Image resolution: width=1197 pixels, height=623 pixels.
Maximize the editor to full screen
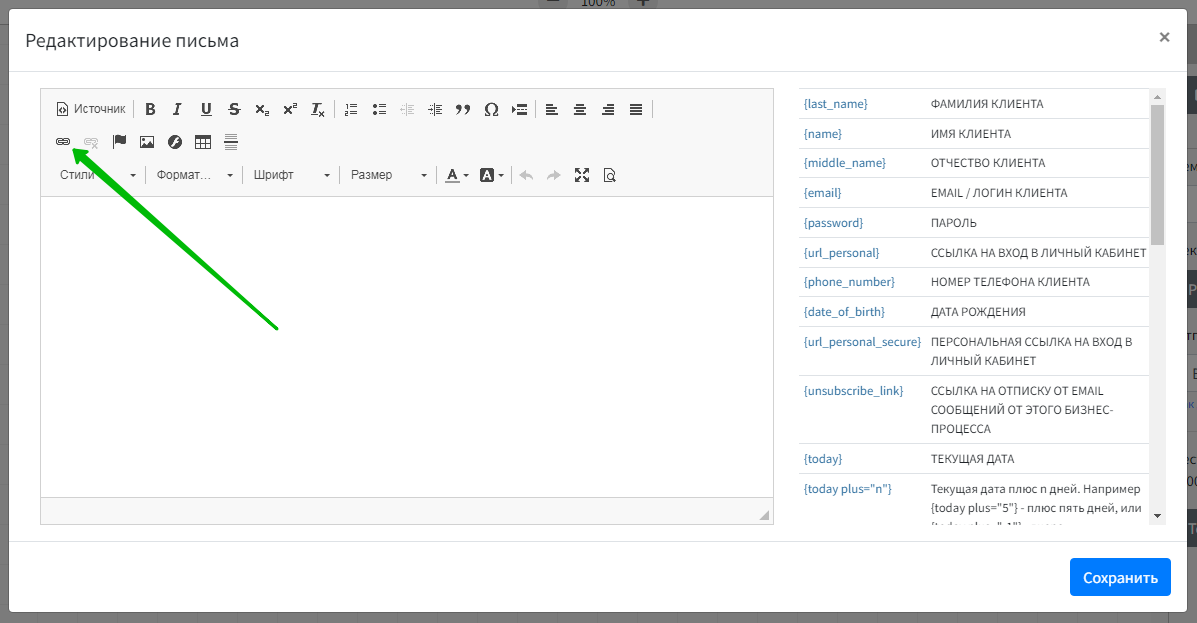pos(582,175)
